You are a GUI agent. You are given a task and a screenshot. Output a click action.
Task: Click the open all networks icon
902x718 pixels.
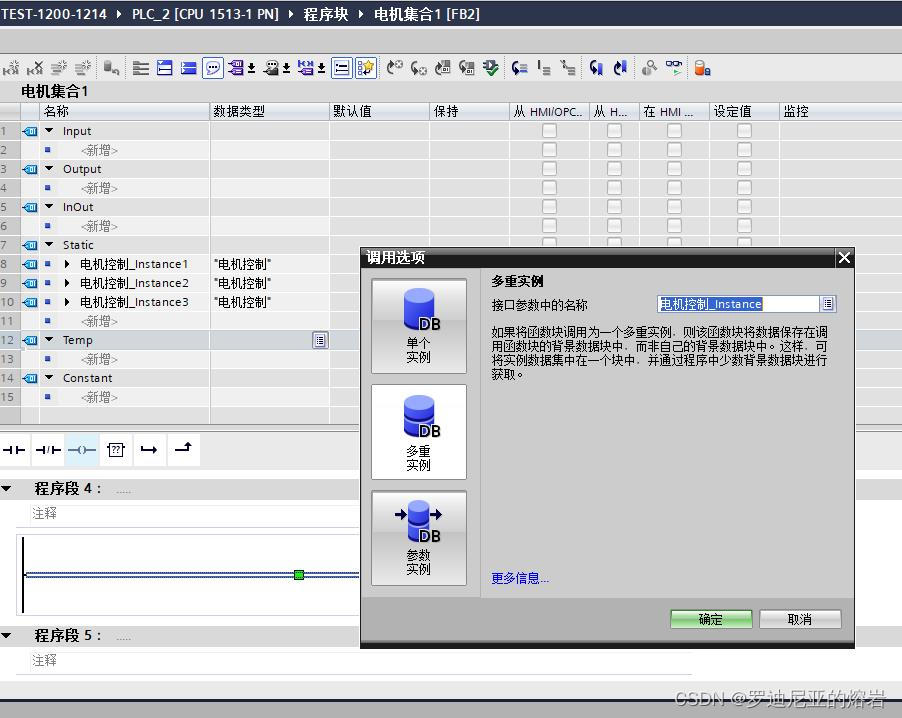pos(165,68)
